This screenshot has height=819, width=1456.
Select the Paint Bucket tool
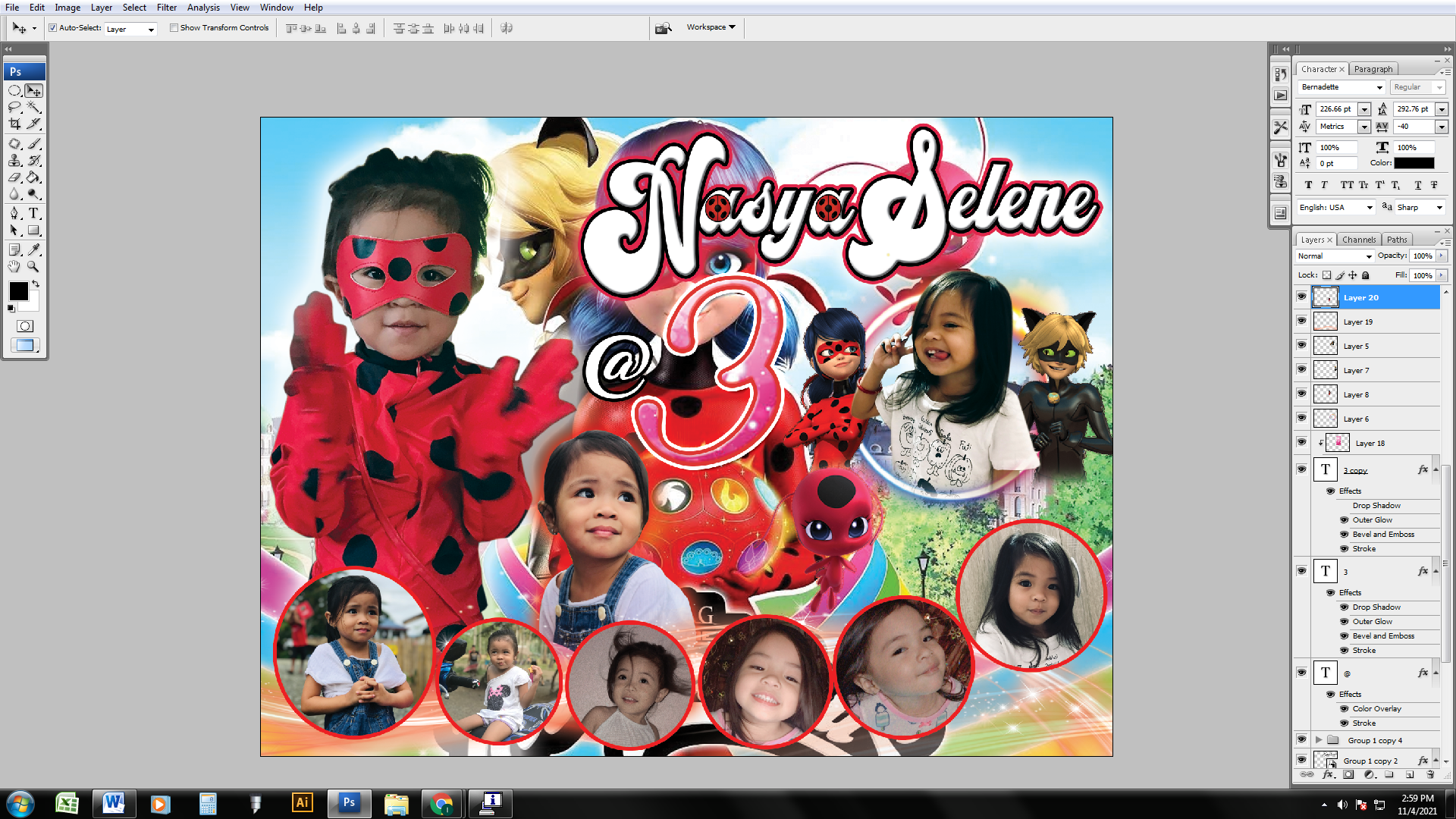click(34, 177)
